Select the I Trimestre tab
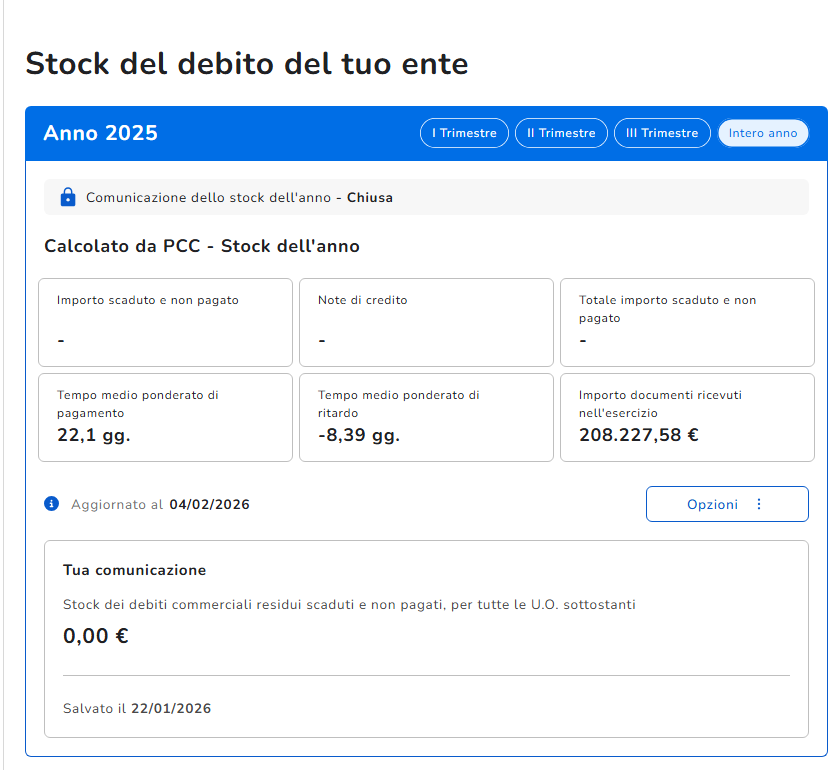 click(x=464, y=133)
